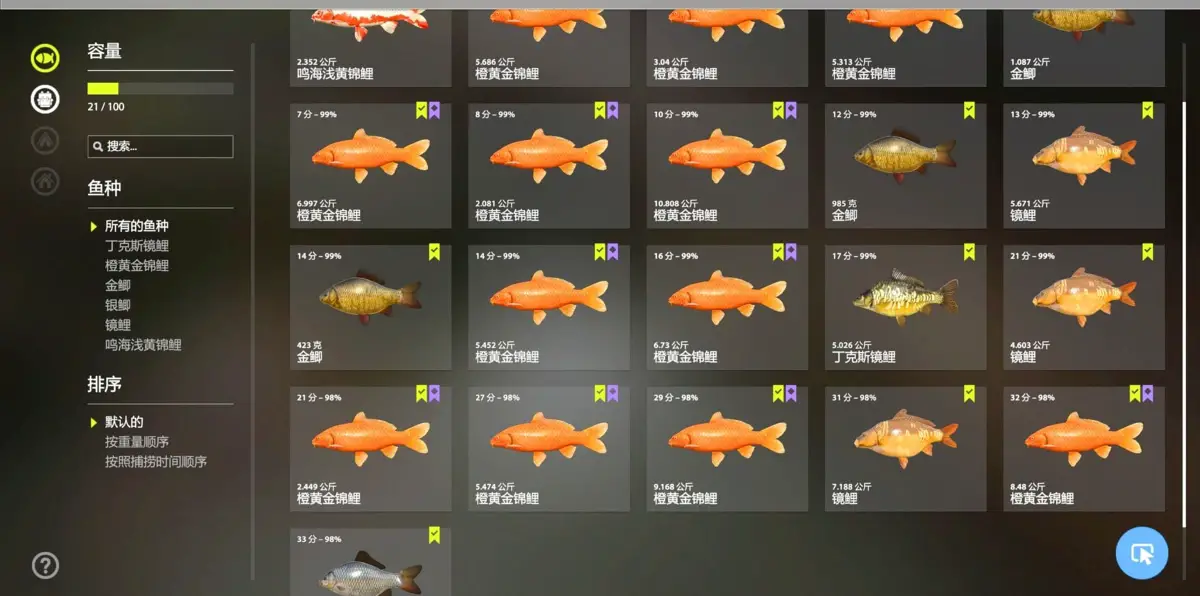Open the backpack inventory icon in sidebar

(x=45, y=99)
